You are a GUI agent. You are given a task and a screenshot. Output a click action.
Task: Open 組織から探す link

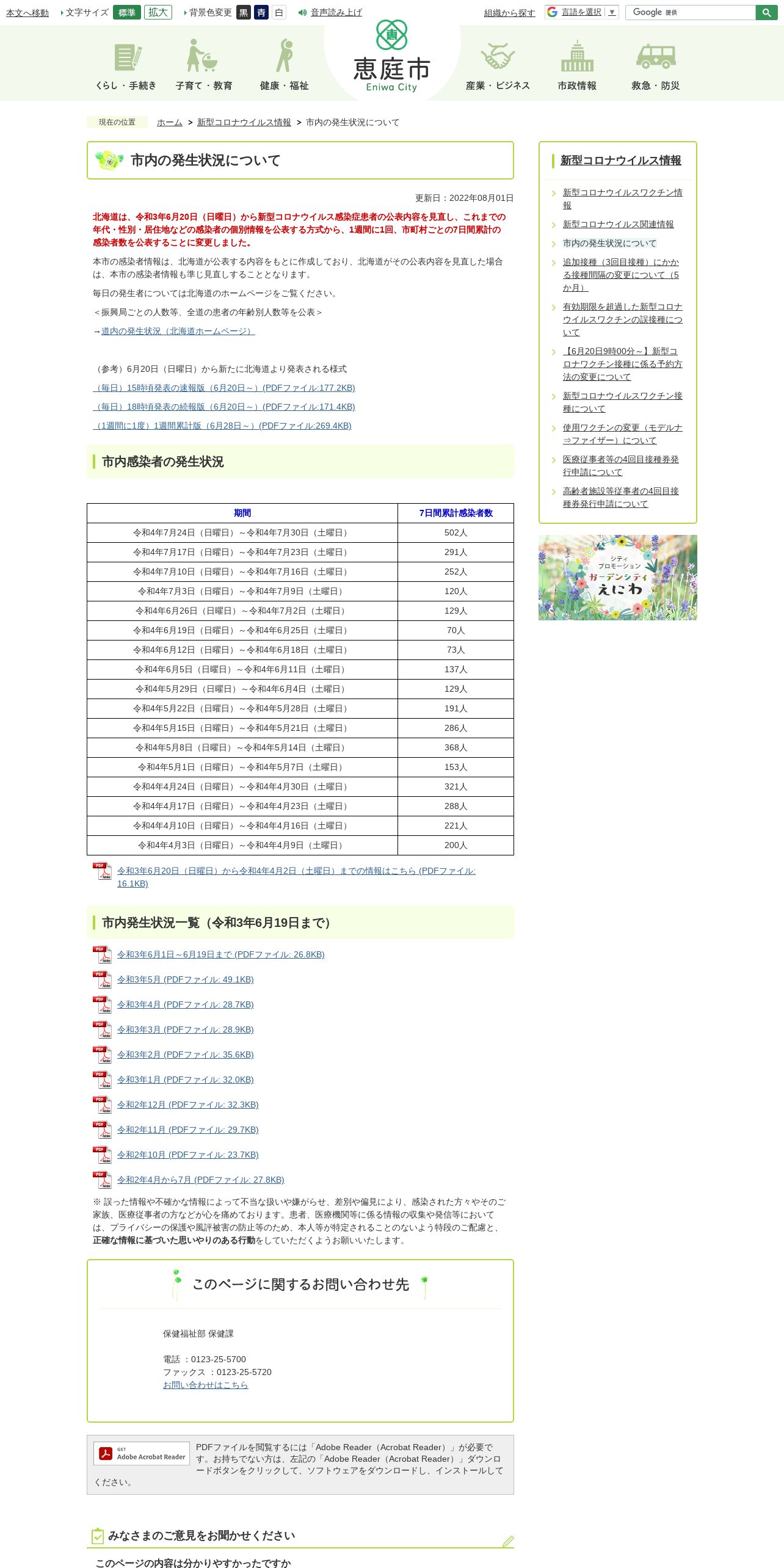tap(510, 13)
